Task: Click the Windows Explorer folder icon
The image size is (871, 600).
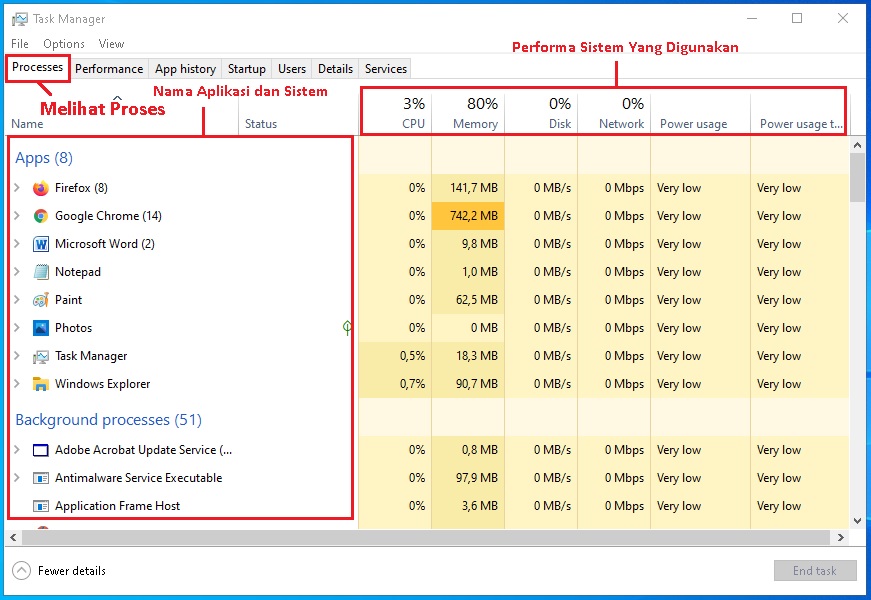Action: (x=41, y=384)
